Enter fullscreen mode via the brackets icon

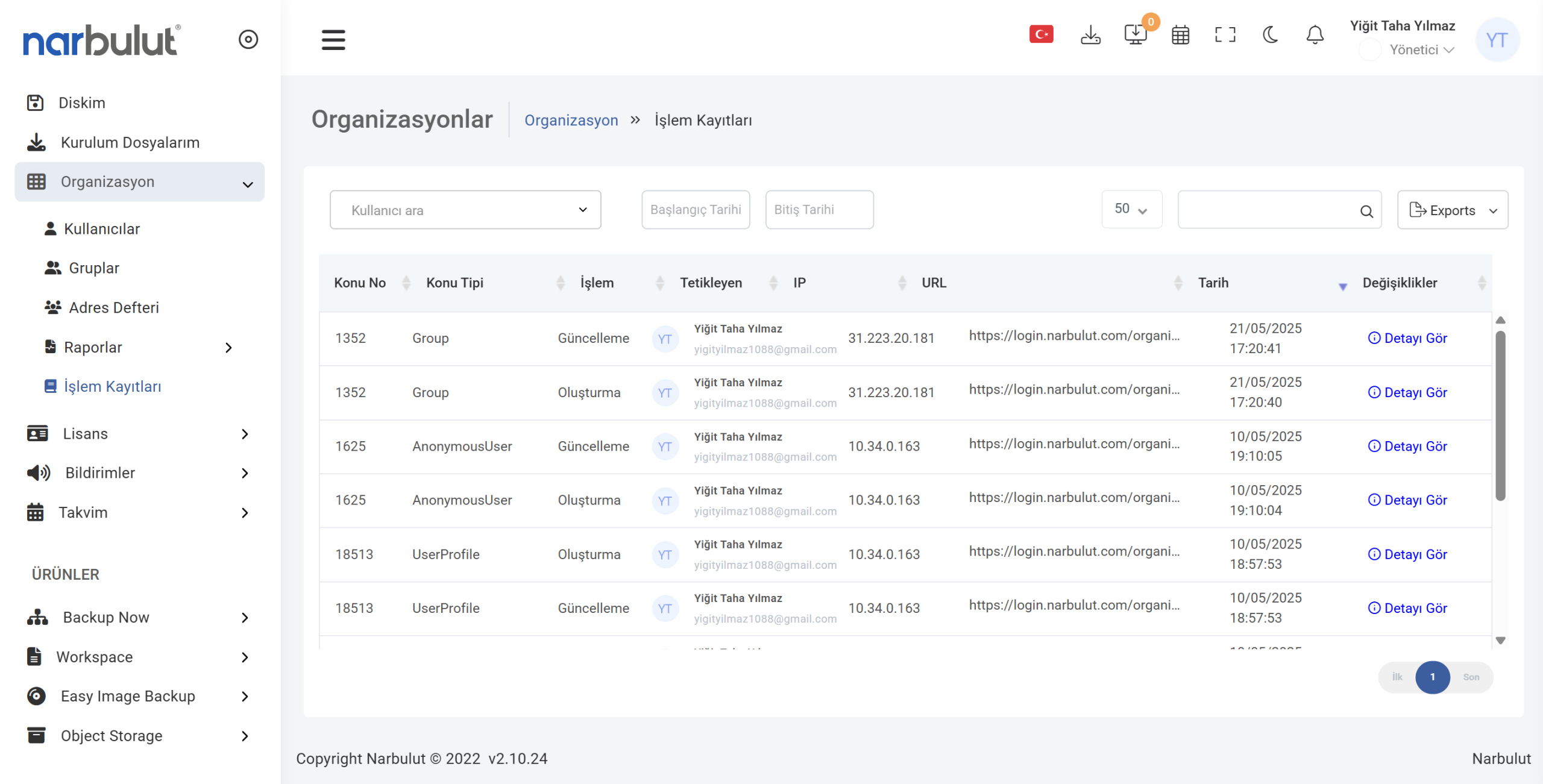coord(1225,35)
